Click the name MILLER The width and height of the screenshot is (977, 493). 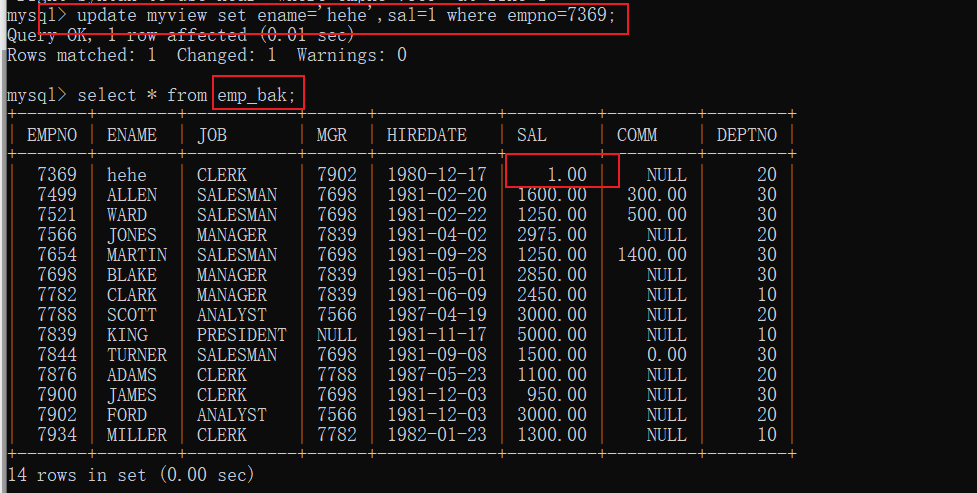(x=136, y=434)
